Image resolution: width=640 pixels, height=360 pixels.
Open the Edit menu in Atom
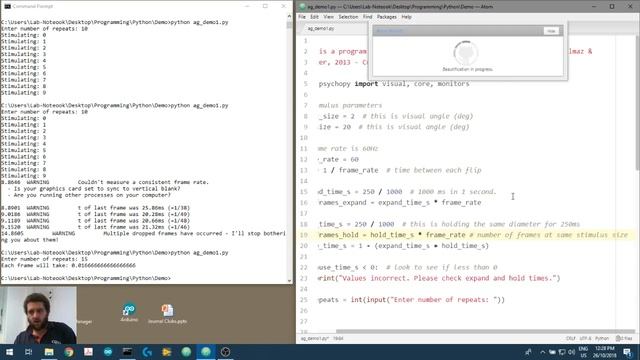[x=314, y=17]
